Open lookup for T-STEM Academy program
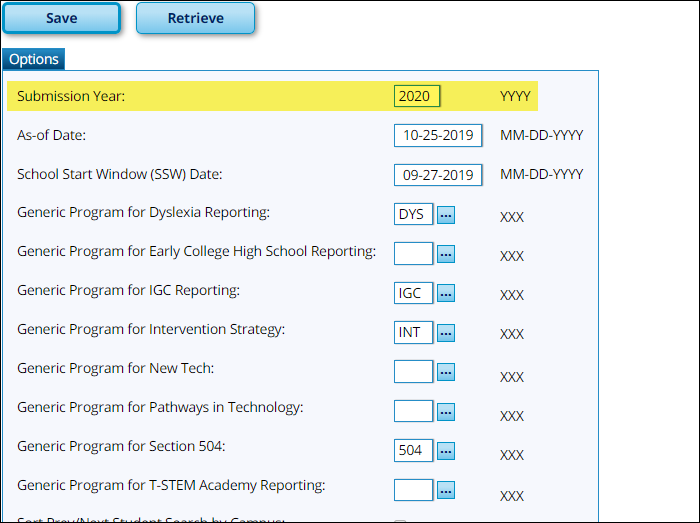Screen dimensions: 700x523 446,490
